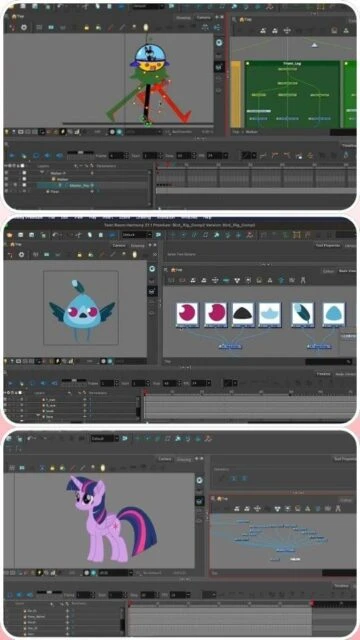This screenshot has height=640, width=360.
Task: Switch to the Camera tab in the walker rig window
Action: coord(204,18)
